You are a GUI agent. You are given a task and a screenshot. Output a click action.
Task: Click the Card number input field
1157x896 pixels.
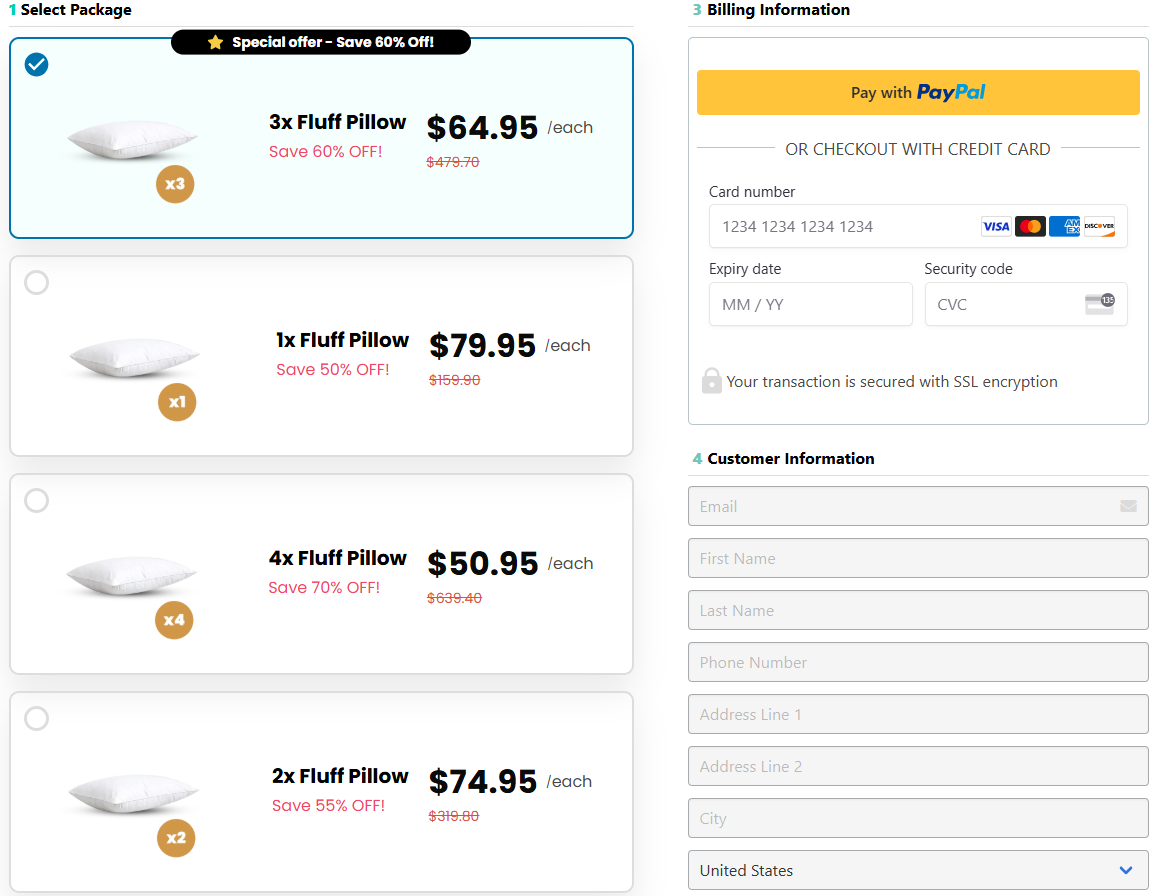pos(918,227)
